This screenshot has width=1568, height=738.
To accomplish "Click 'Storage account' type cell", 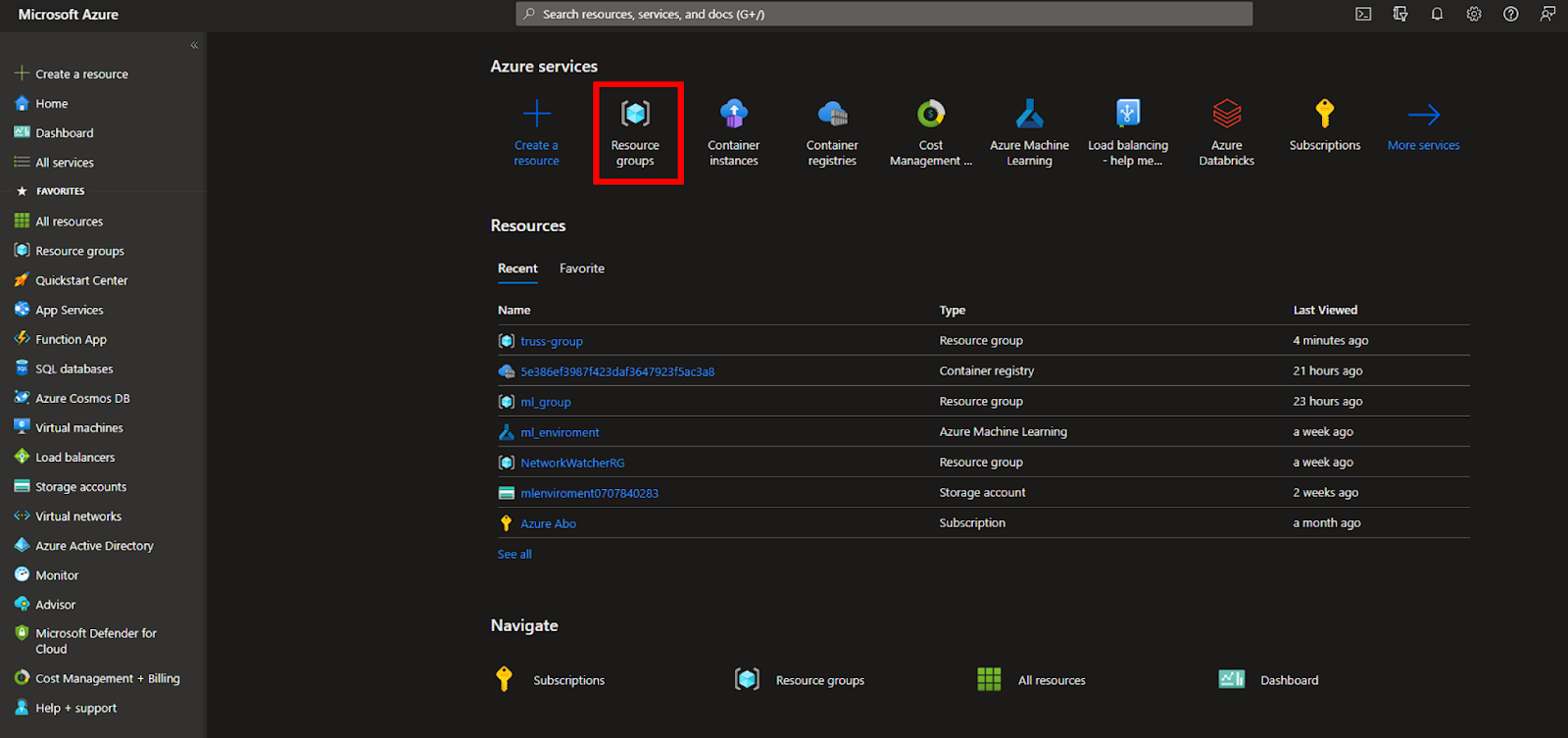I will [982, 492].
